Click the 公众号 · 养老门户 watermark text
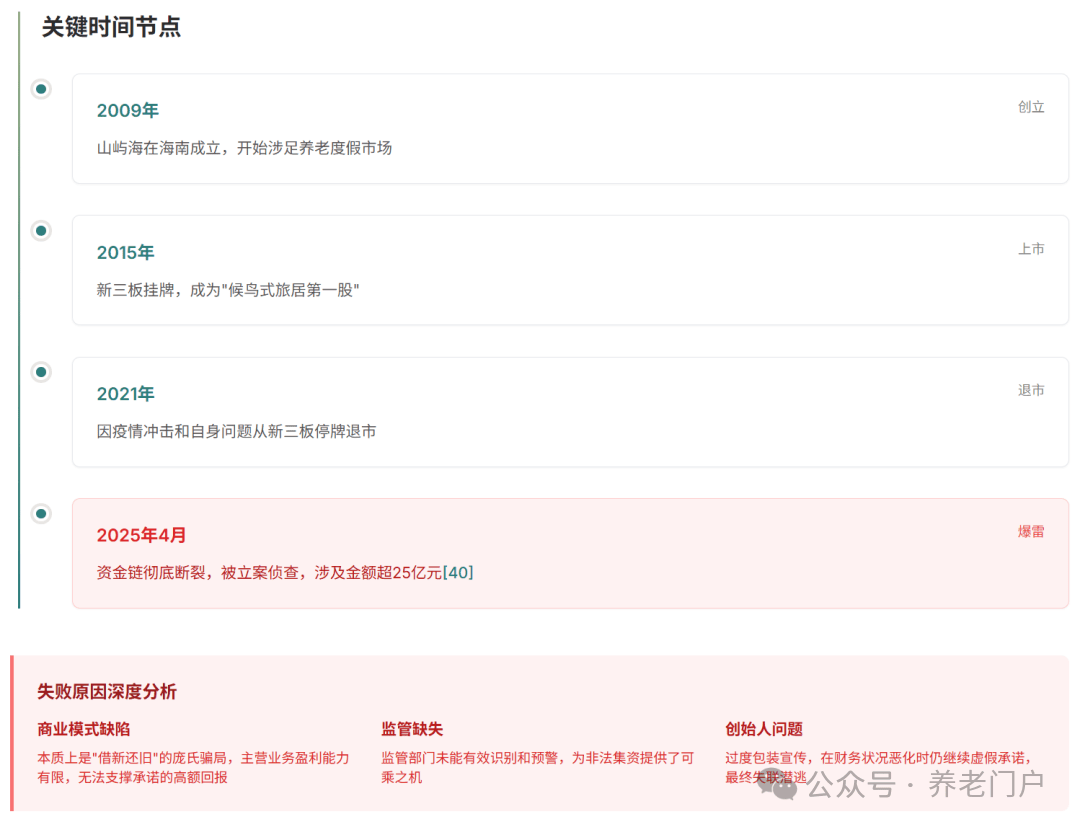 pyautogui.click(x=925, y=784)
